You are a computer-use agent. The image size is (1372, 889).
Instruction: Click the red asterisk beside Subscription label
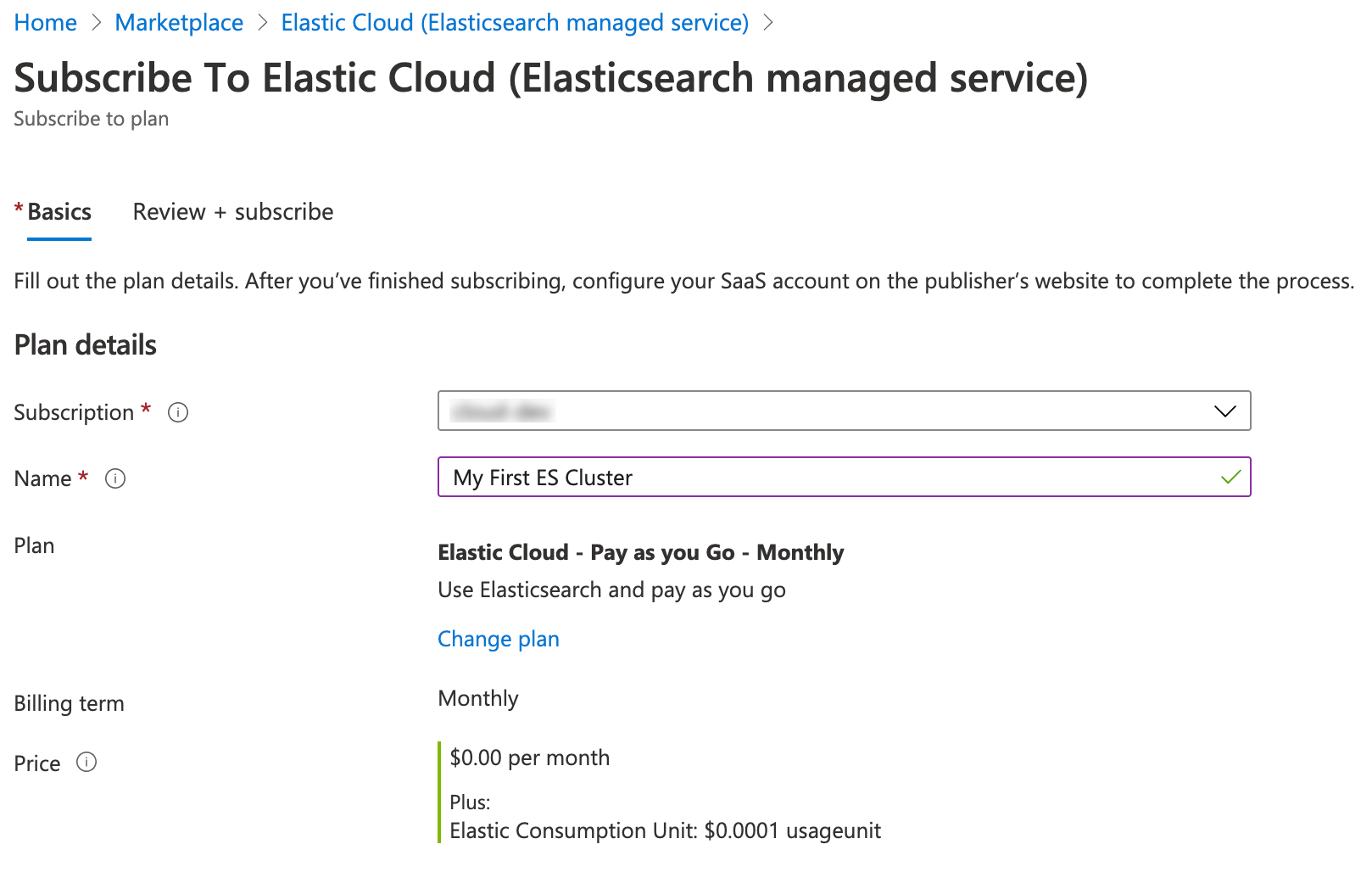click(x=146, y=407)
